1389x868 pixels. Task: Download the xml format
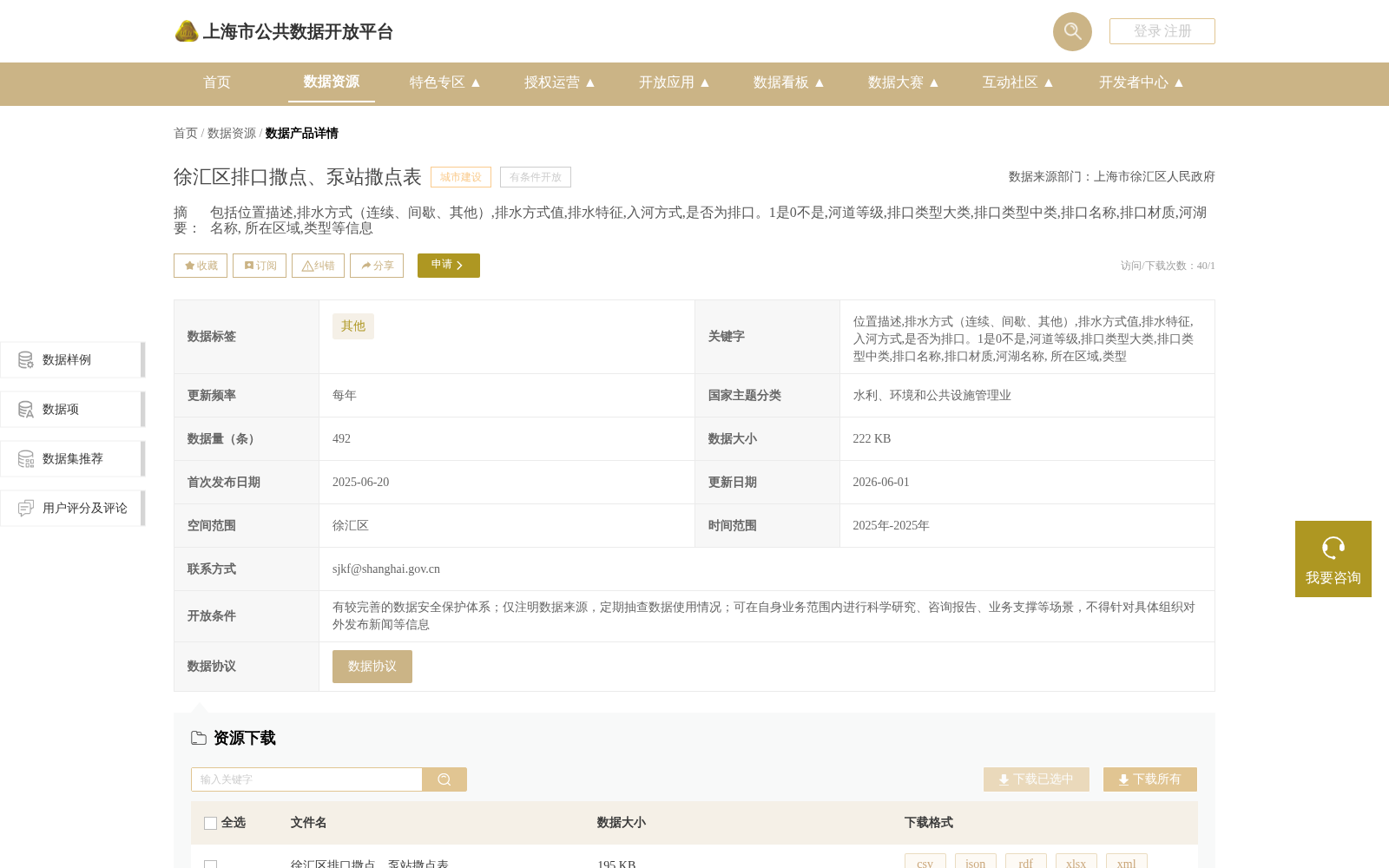click(x=1127, y=863)
